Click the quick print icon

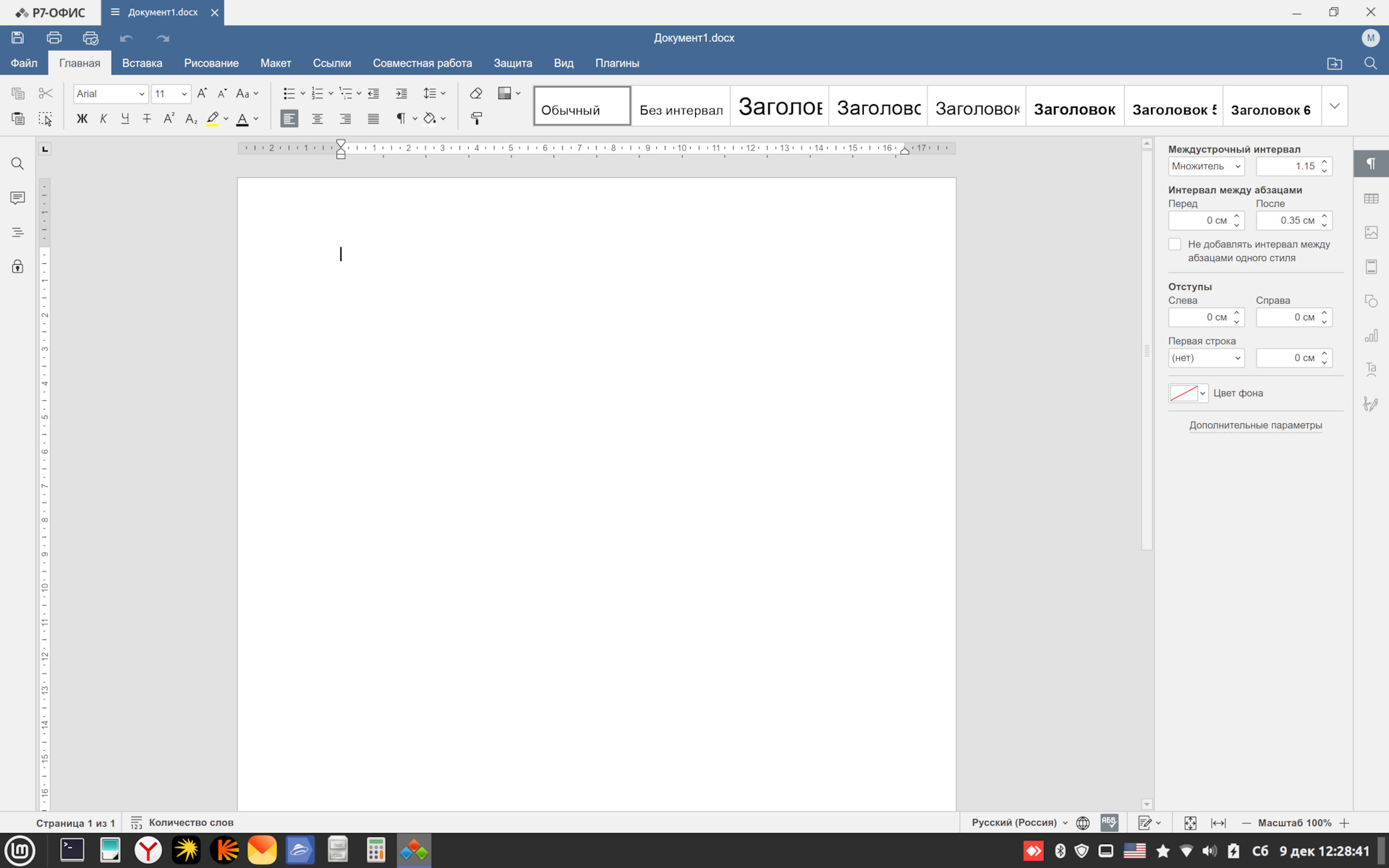pyautogui.click(x=90, y=38)
